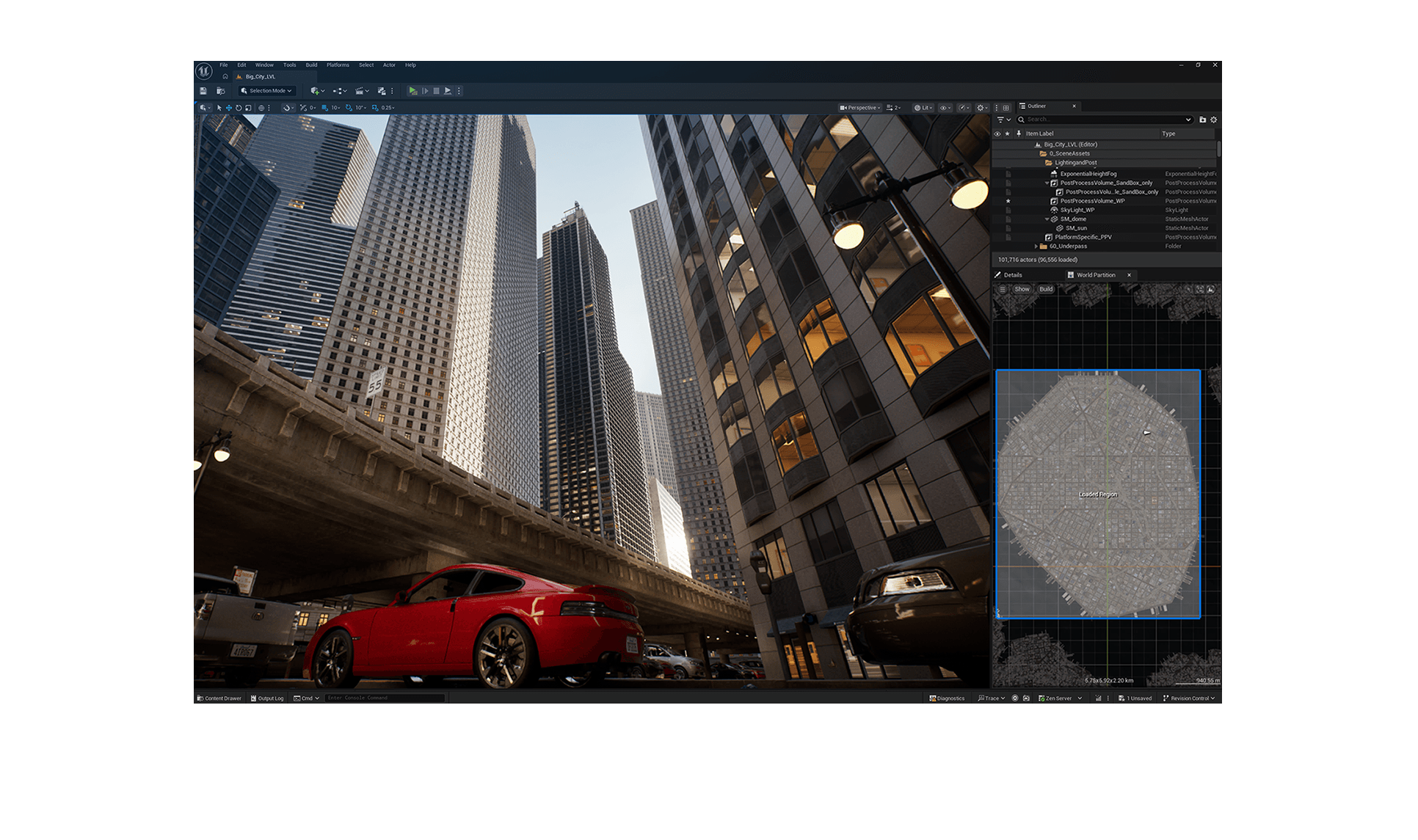
Task: Open the Tools menu
Action: 290,65
